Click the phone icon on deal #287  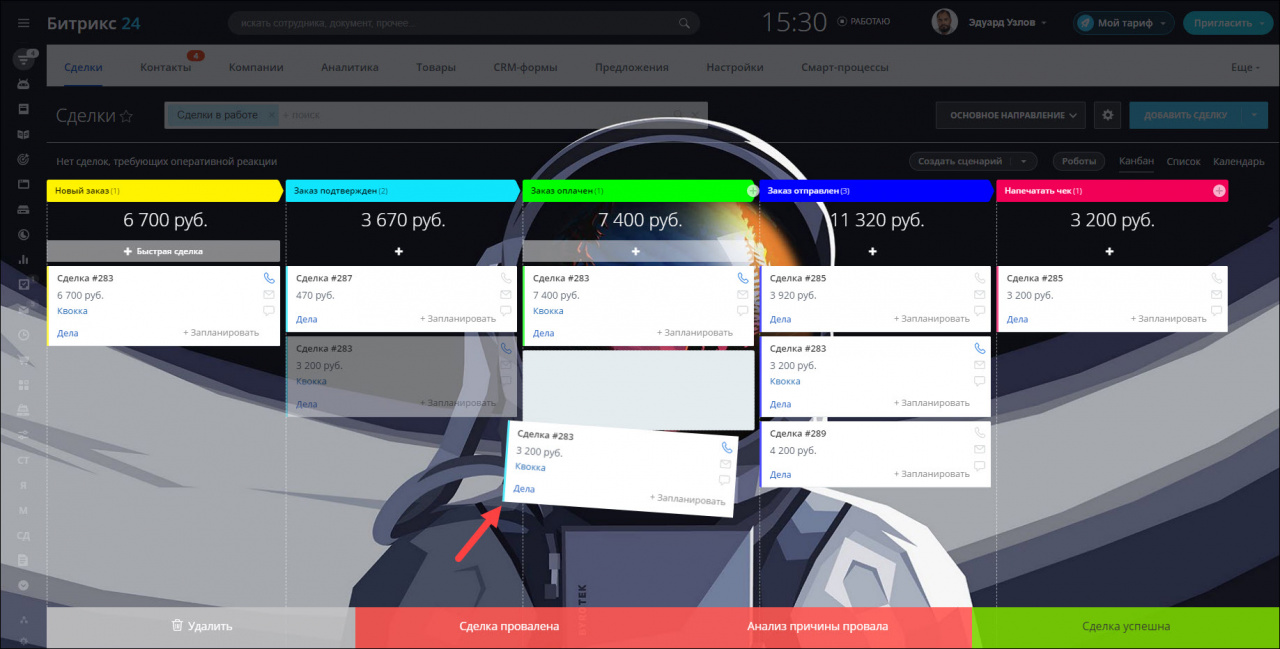pyautogui.click(x=506, y=278)
